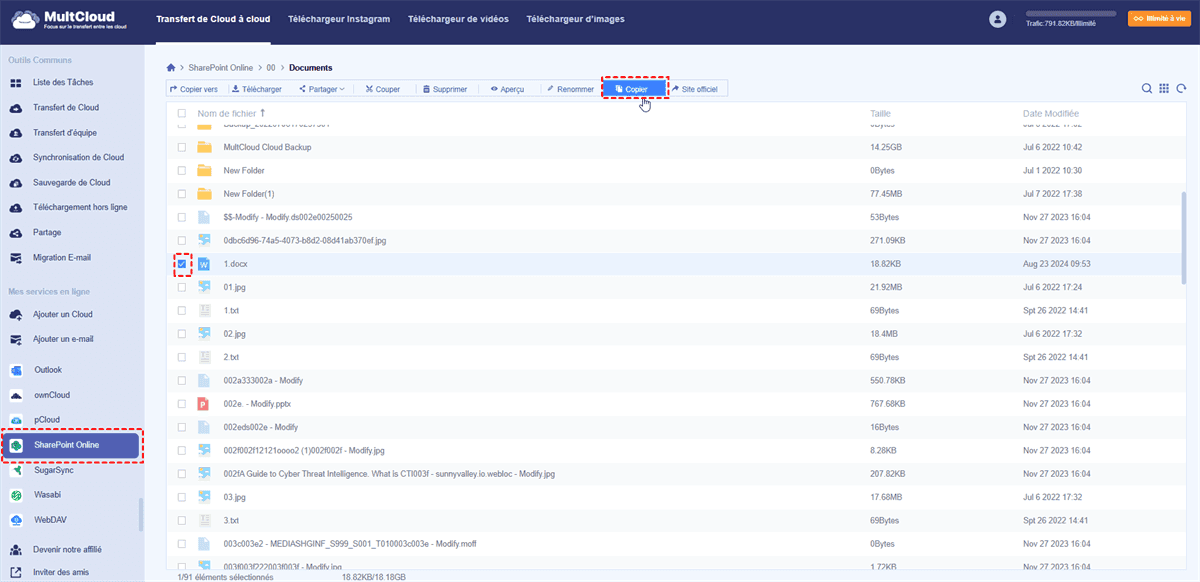Viewport: 1200px width, 582px height.
Task: Open Liste des Tâches in sidebar
Action: 63,83
